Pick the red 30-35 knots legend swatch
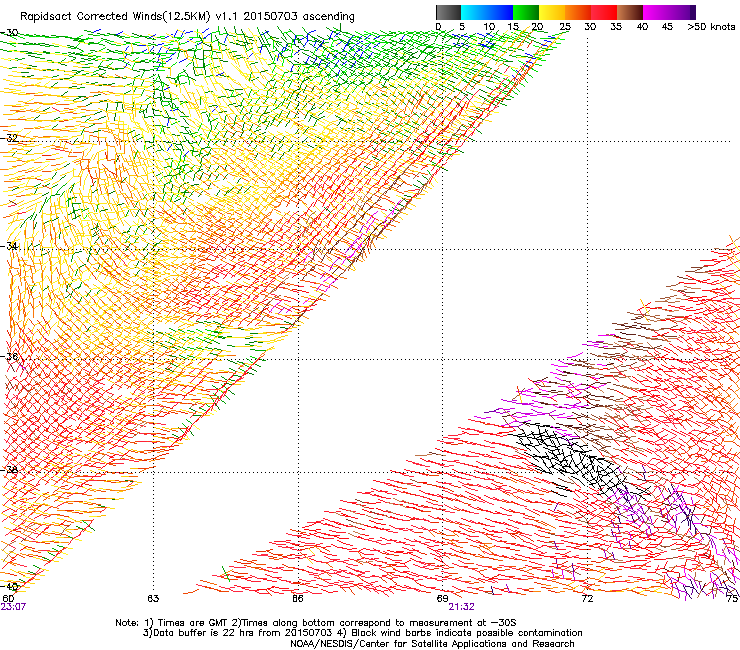 click(x=604, y=12)
